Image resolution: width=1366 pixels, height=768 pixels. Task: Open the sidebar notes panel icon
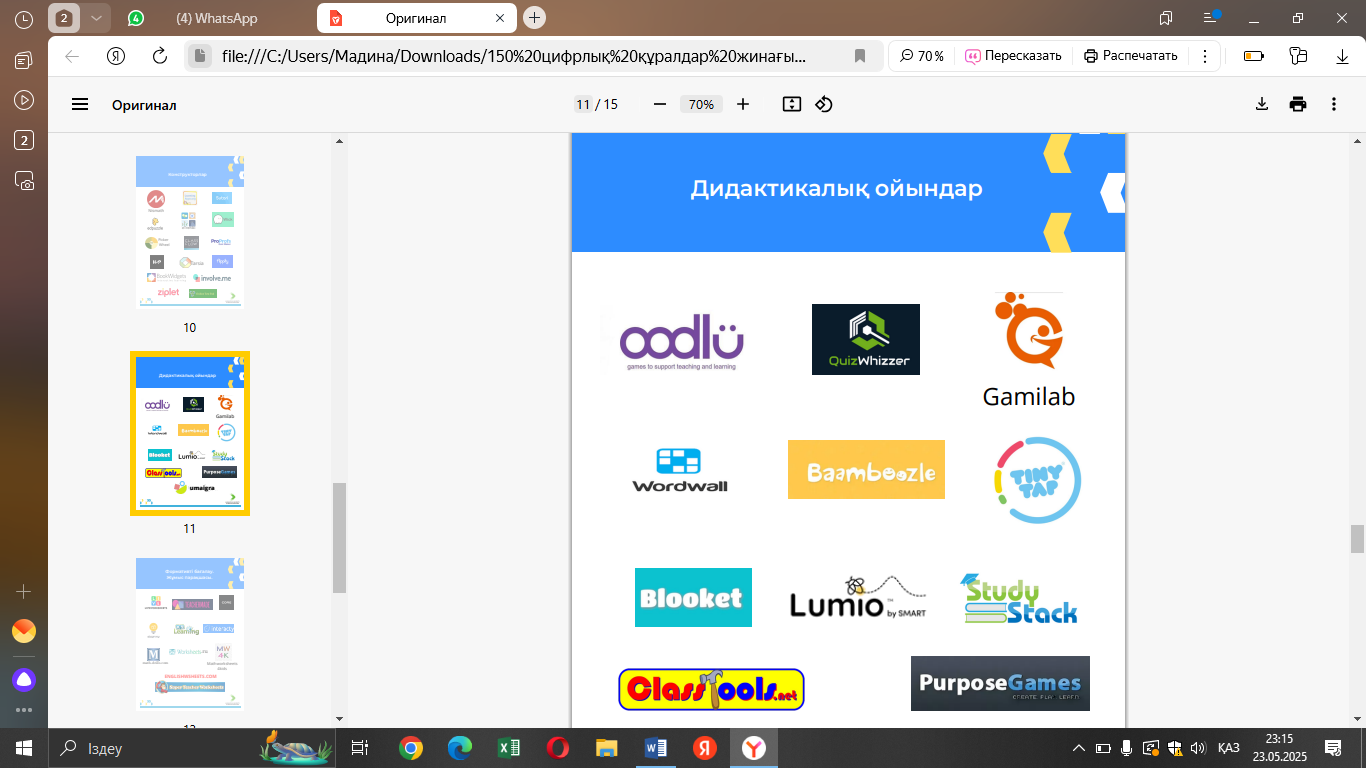(25, 60)
